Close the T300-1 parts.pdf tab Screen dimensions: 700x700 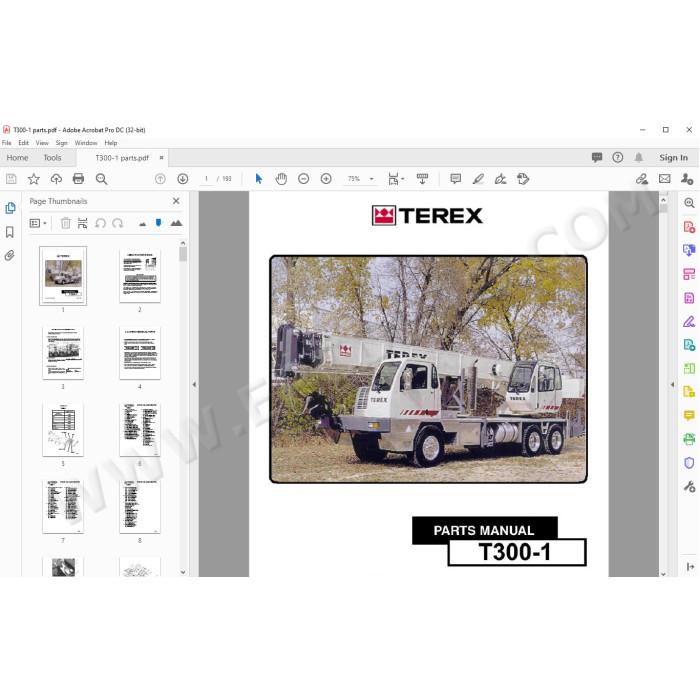click(x=162, y=158)
